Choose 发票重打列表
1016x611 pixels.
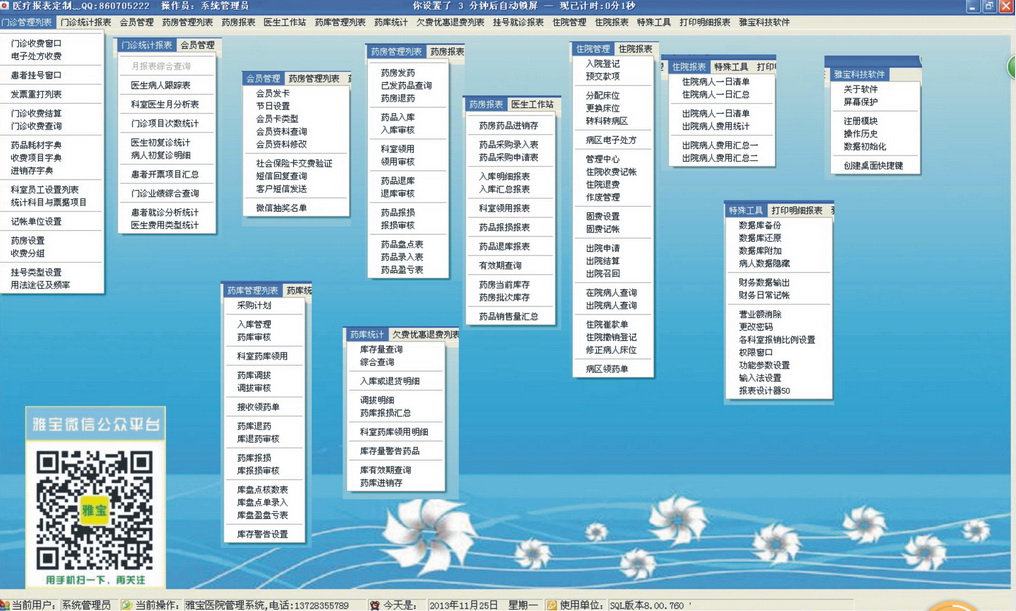pos(36,95)
